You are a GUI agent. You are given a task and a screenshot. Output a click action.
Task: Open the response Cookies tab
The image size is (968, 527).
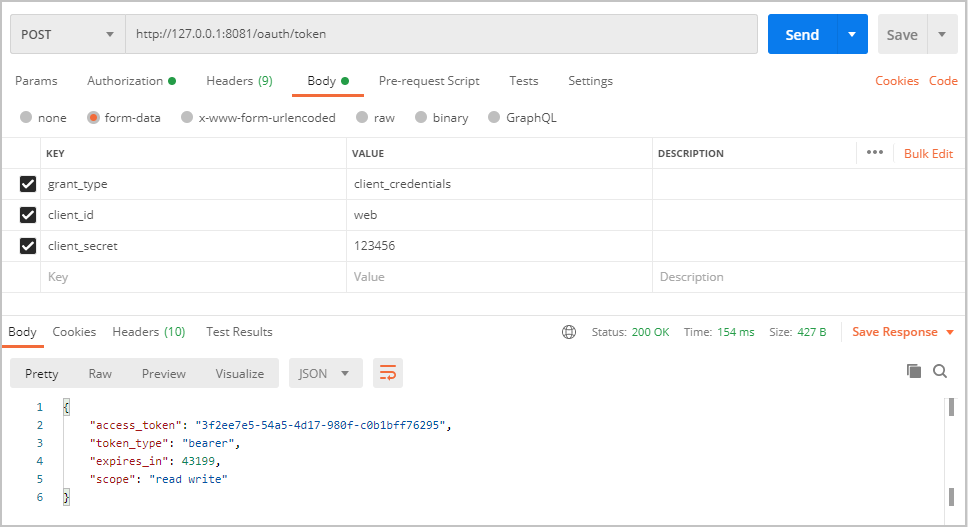74,332
